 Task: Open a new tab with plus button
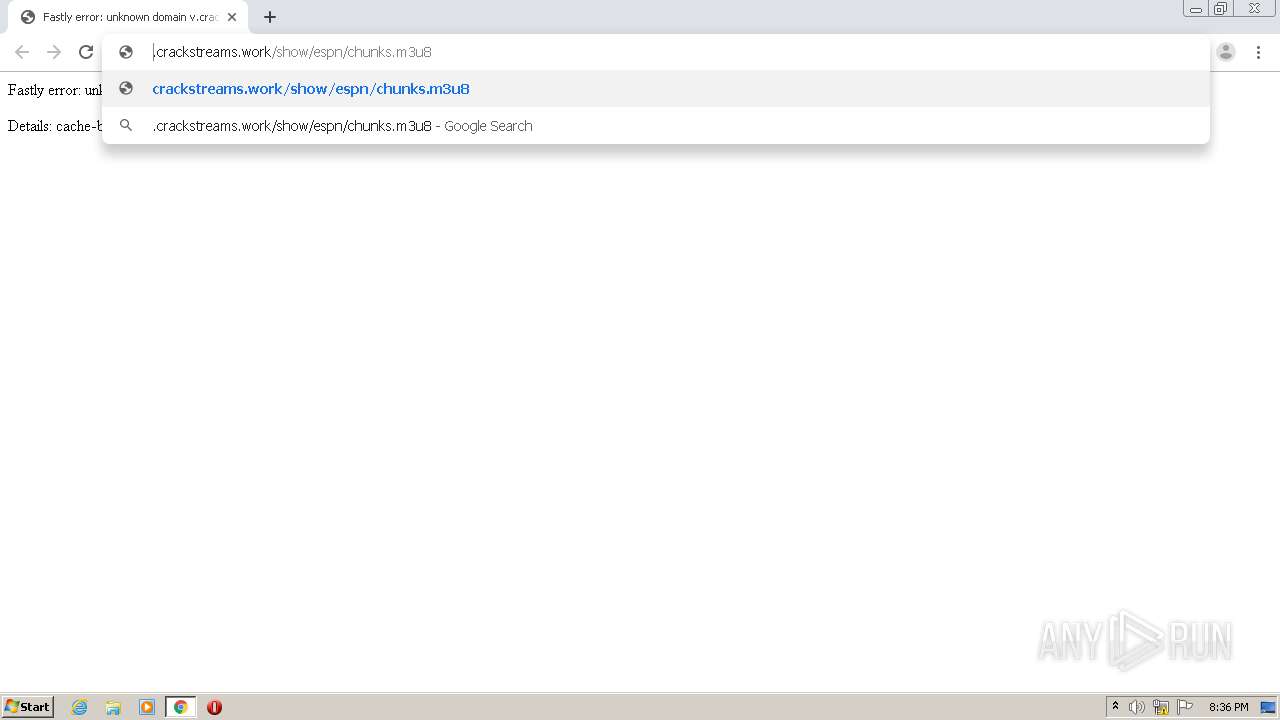click(270, 17)
